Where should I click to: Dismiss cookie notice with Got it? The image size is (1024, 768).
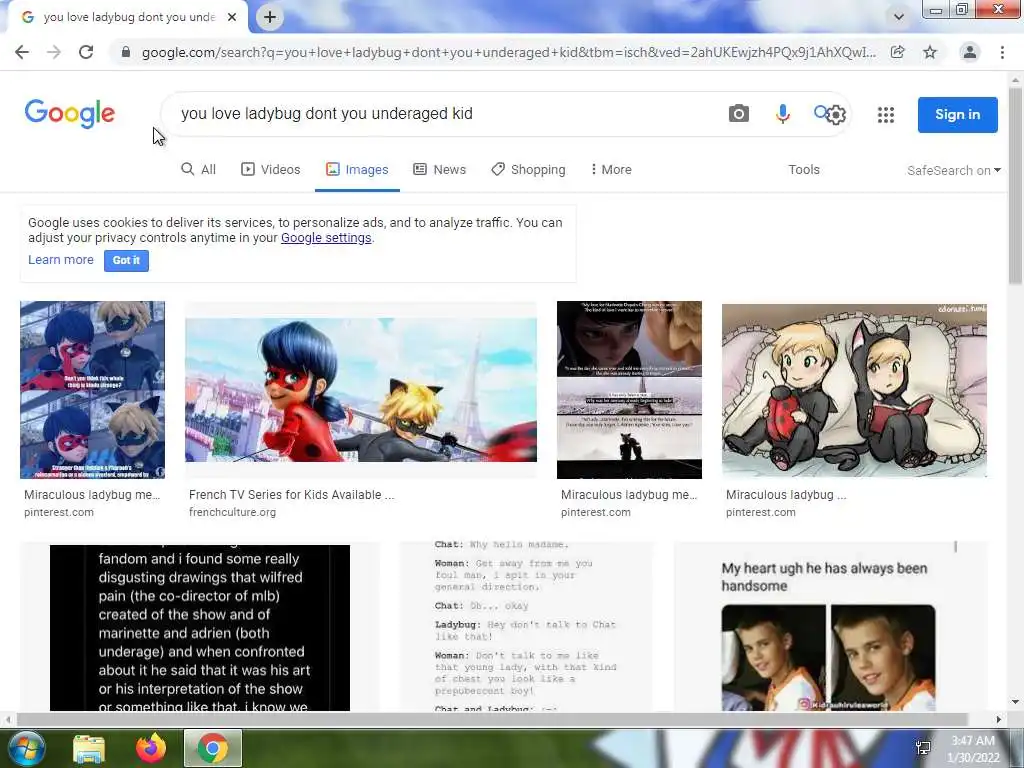[x=126, y=261]
